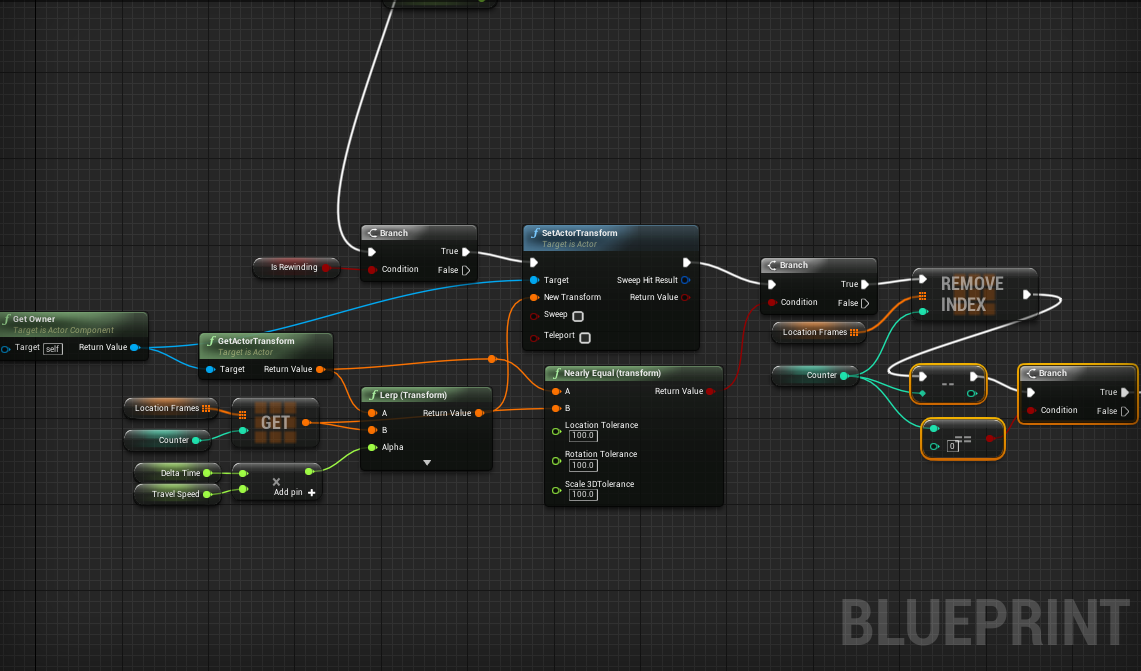Click REMOVE INDEX execution output pin
The image size is (1141, 671).
(1027, 295)
